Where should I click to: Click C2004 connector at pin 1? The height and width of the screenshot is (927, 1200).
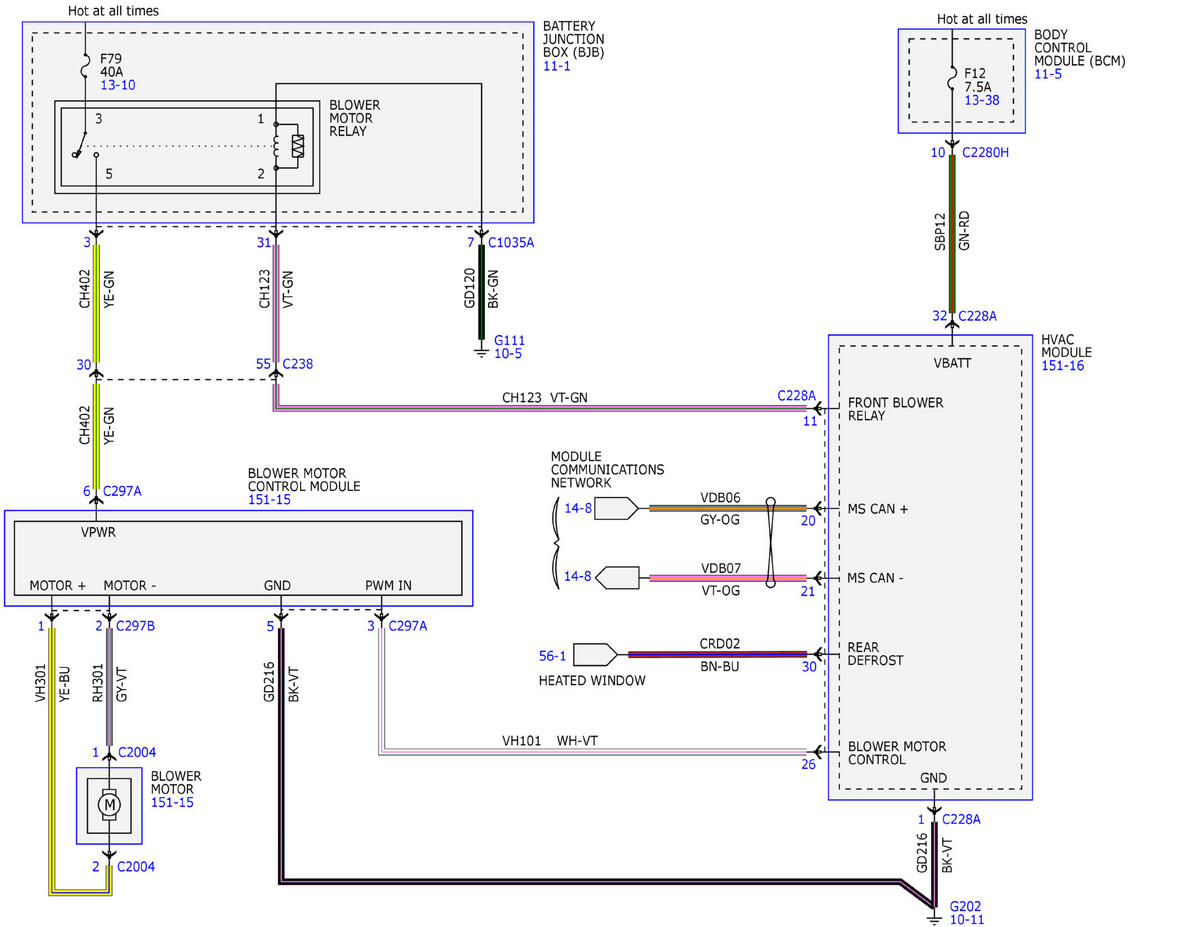(x=137, y=752)
